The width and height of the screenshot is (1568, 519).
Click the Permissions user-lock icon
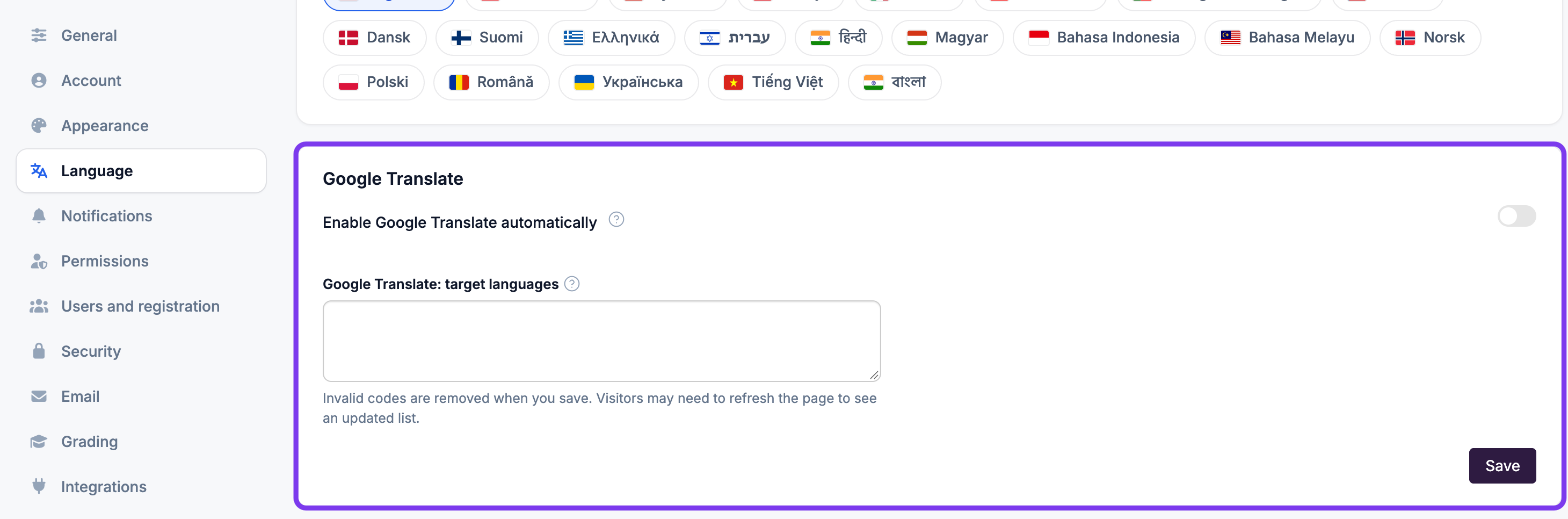[x=39, y=261]
